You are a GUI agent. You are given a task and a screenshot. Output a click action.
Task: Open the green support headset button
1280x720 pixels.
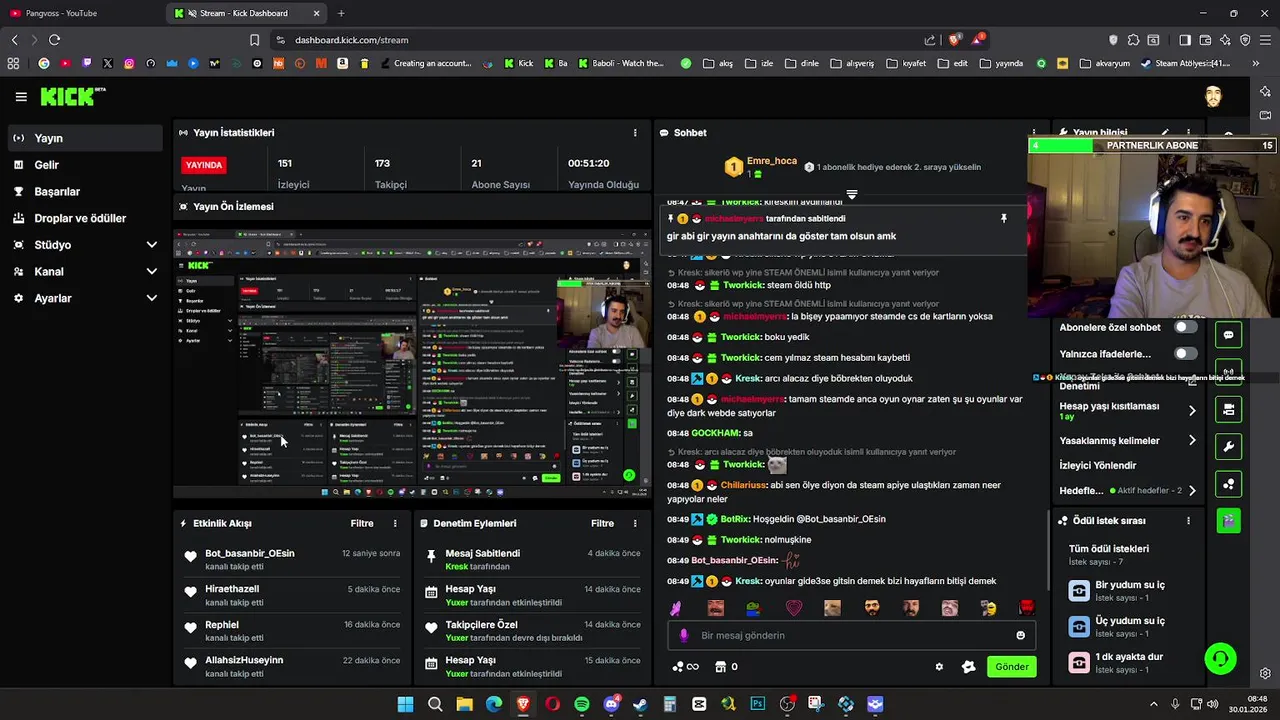click(x=1220, y=659)
